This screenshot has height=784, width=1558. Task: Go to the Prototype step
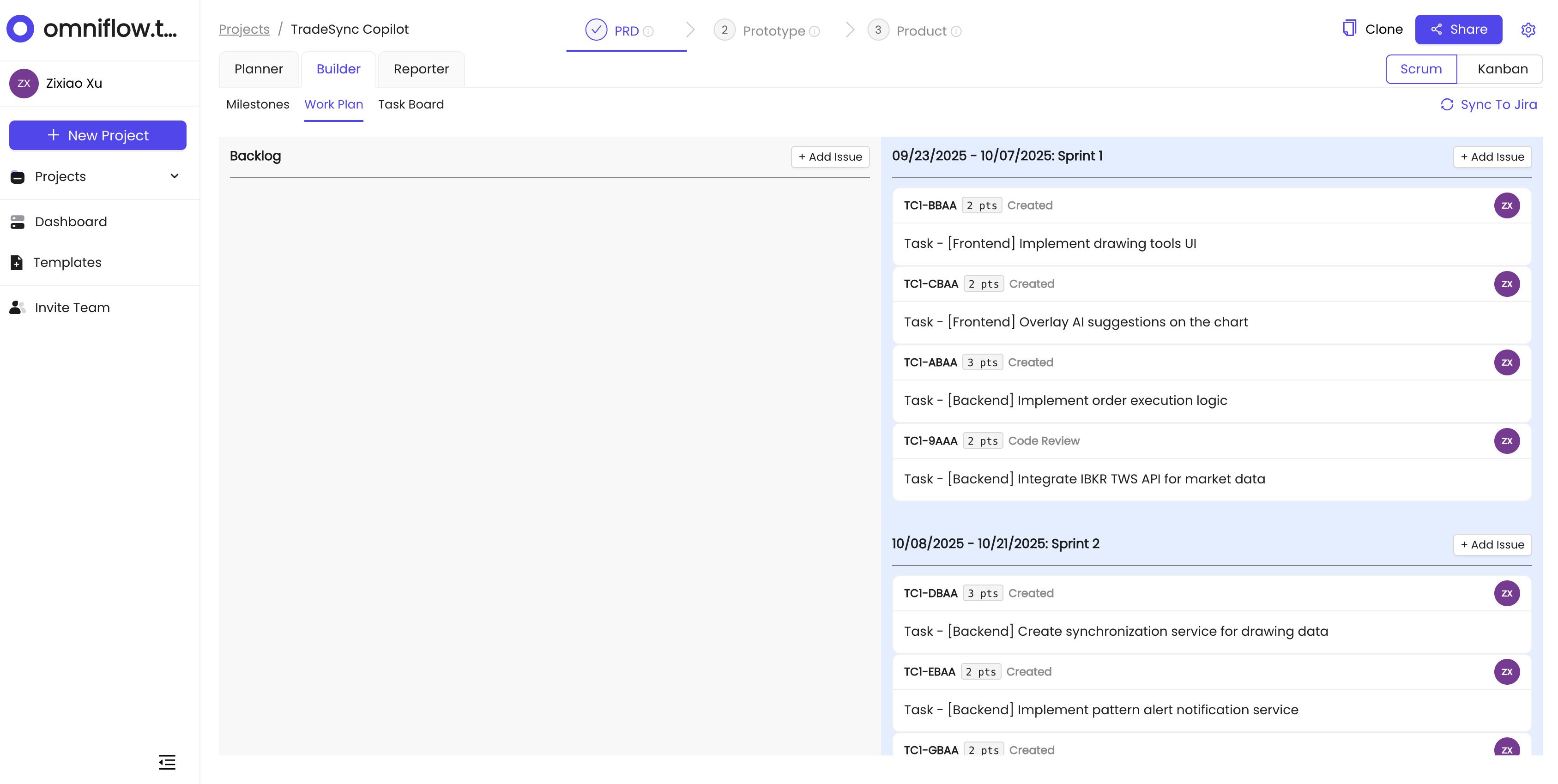pos(773,31)
